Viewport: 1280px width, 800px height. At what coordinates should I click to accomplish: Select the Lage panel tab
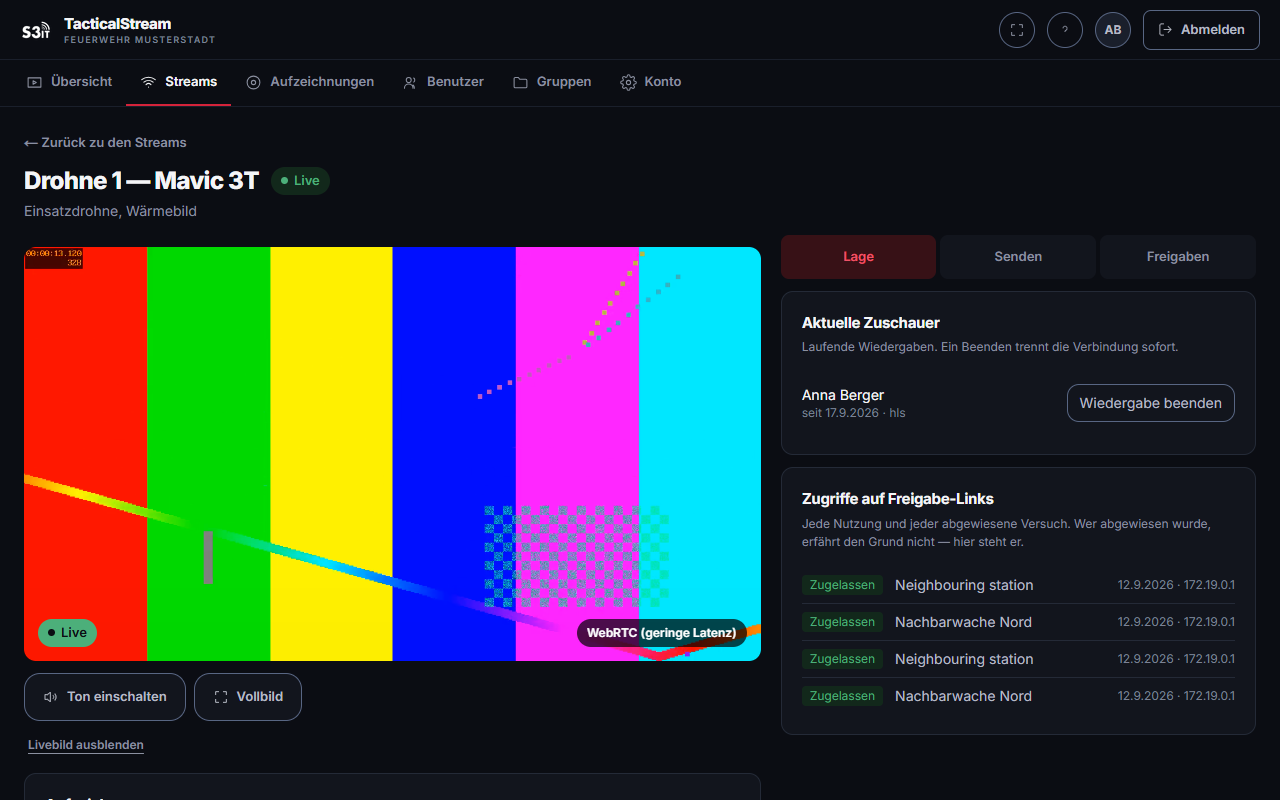pos(858,257)
